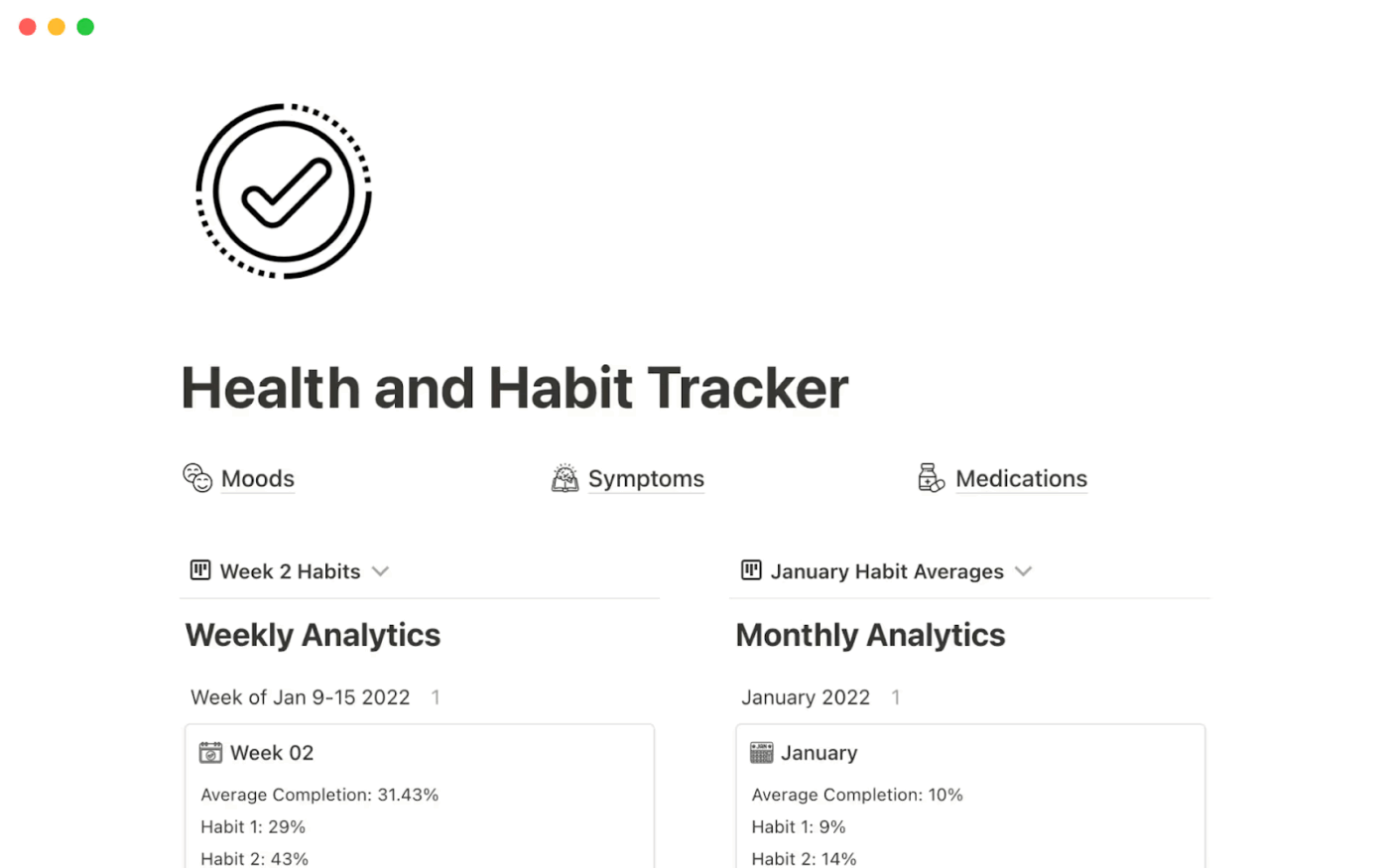Click the Moods face icon
1389x868 pixels.
click(x=197, y=477)
